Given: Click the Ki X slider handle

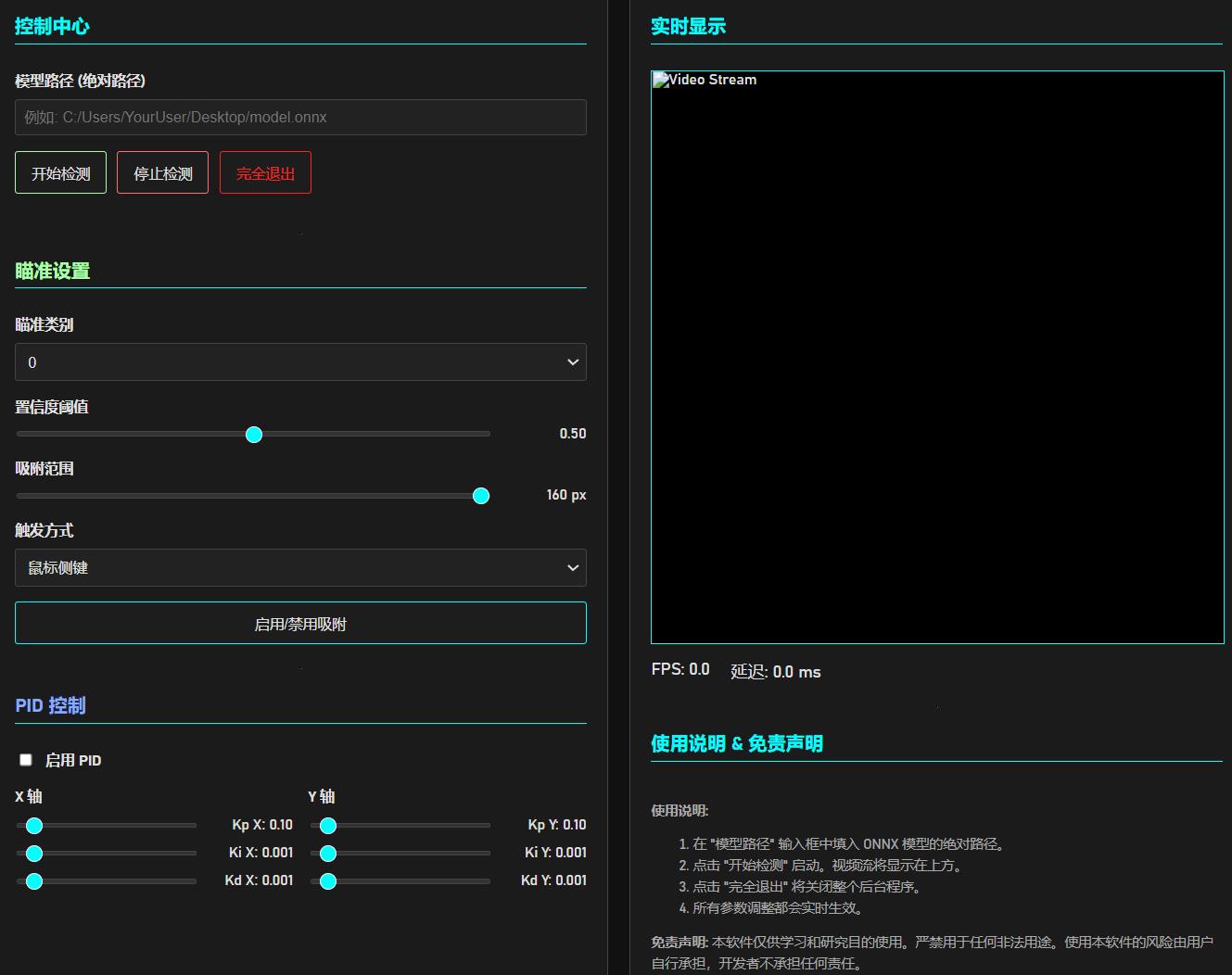Looking at the screenshot, I should coord(34,854).
